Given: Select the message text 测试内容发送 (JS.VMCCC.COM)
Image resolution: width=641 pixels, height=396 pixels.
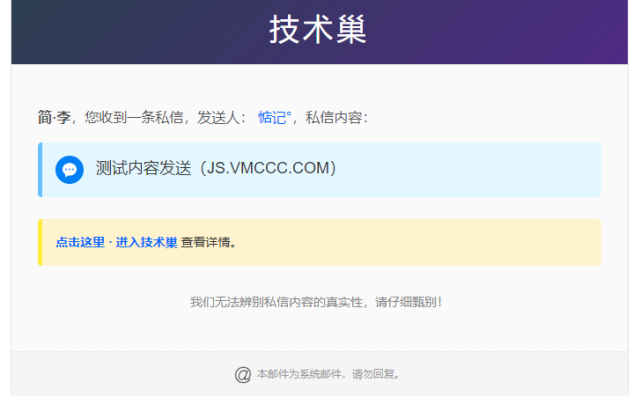Looking at the screenshot, I should [216, 168].
